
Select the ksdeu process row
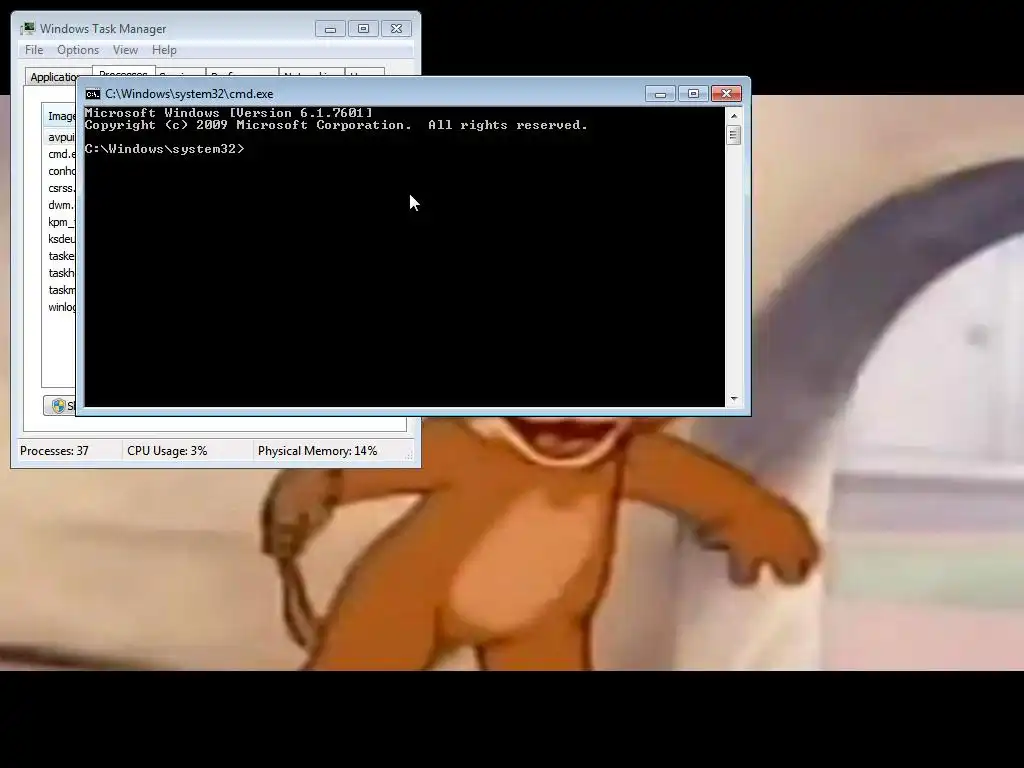coord(59,239)
